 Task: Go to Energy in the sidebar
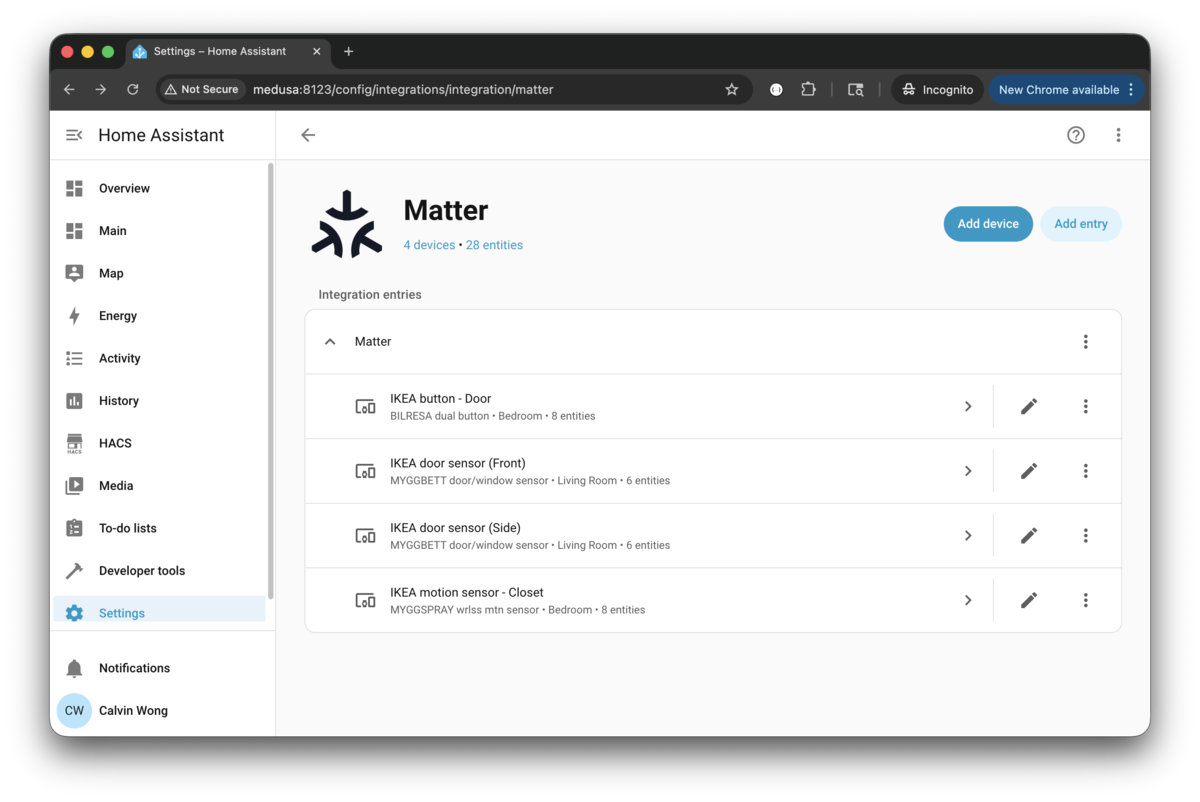[117, 316]
